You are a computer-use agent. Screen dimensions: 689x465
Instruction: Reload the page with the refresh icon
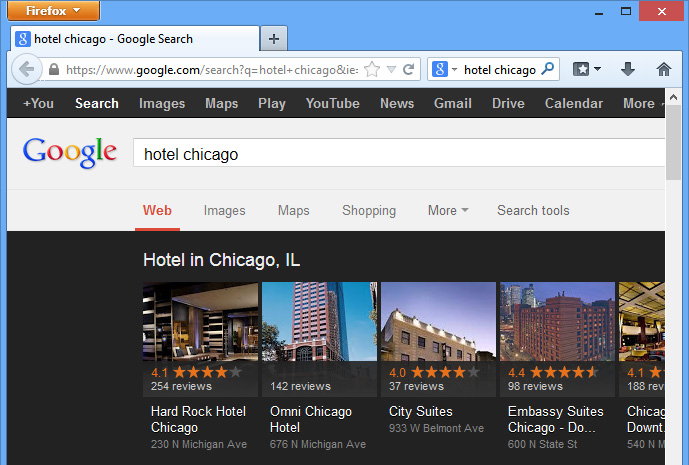pos(409,69)
